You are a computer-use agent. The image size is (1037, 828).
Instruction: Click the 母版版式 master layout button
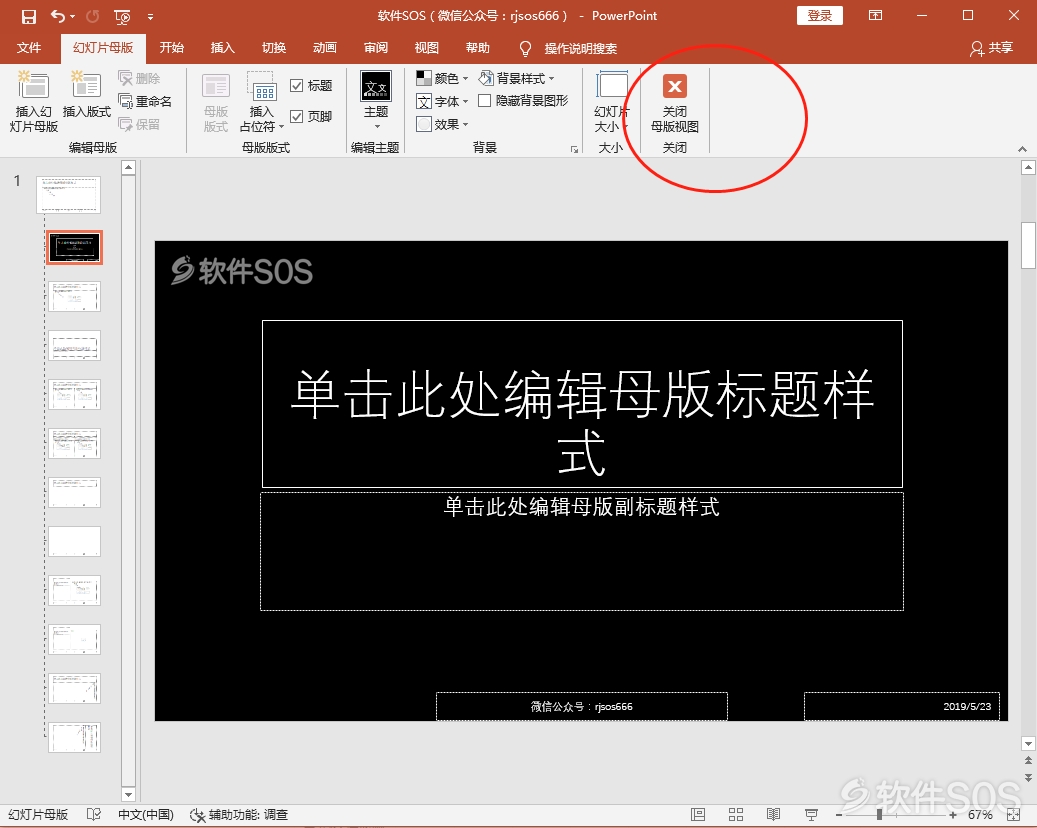(216, 103)
